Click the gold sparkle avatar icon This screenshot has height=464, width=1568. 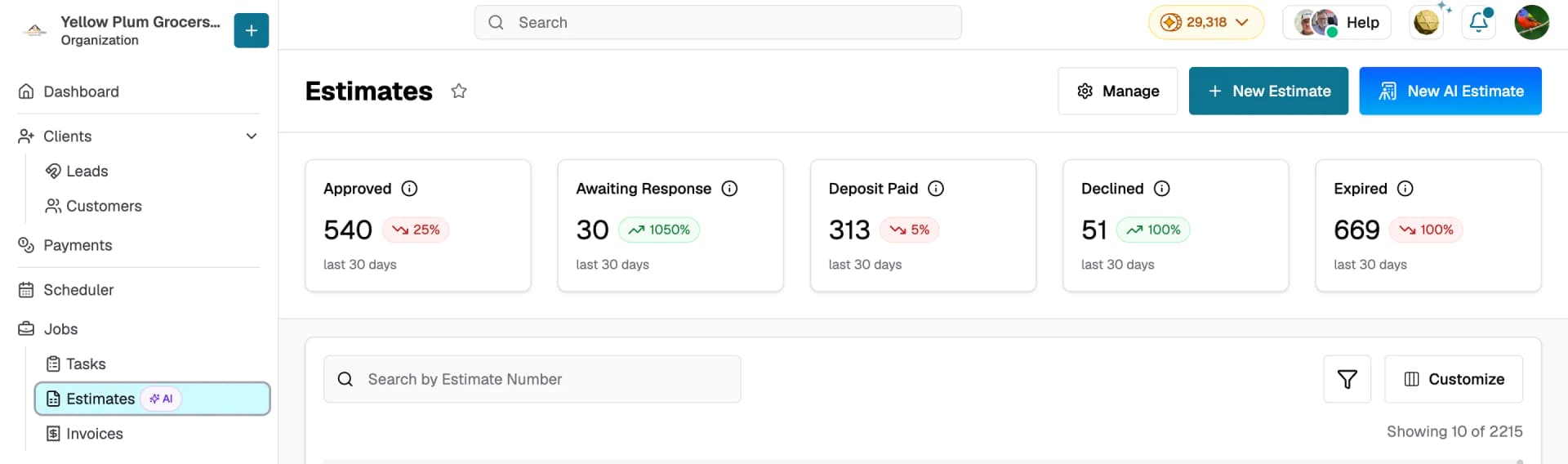(x=1427, y=22)
